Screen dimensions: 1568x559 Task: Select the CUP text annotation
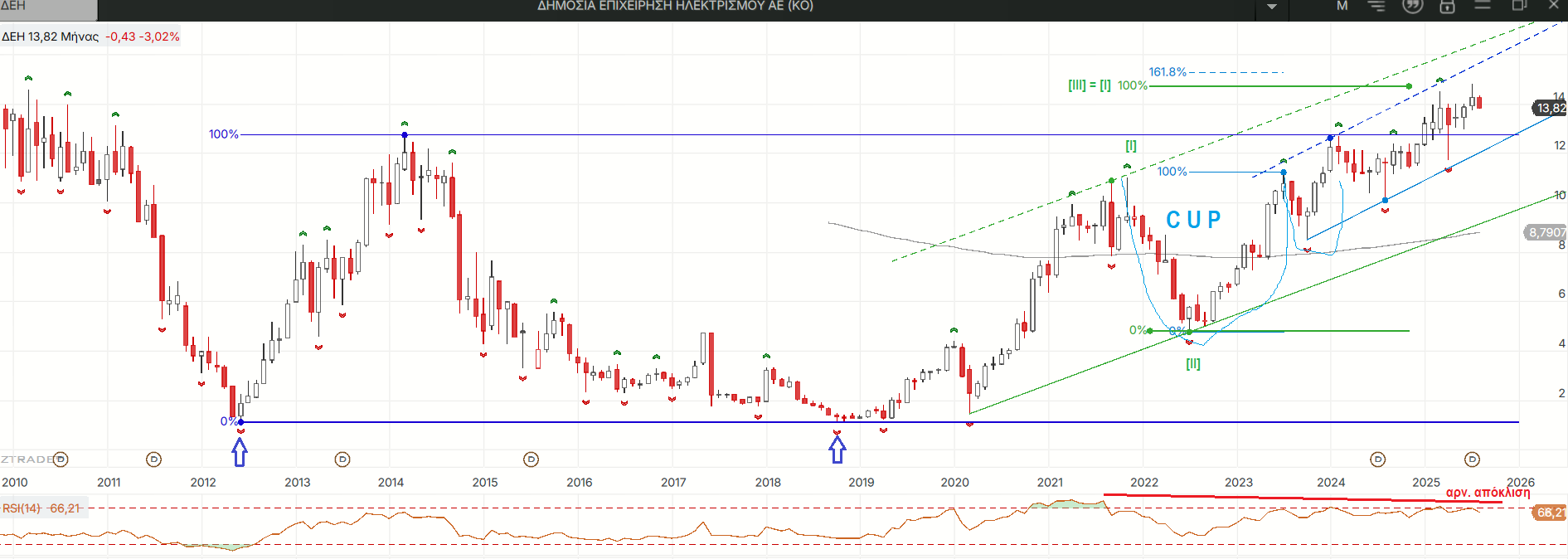coord(1193,220)
